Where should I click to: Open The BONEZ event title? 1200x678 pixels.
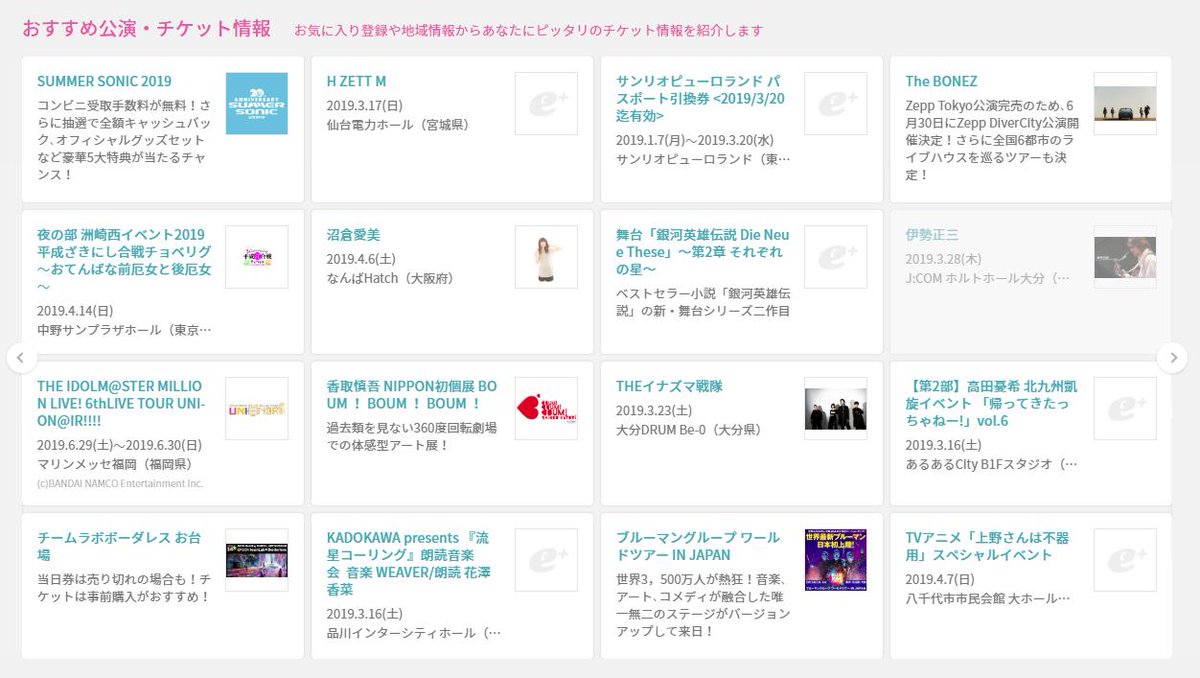tap(941, 81)
